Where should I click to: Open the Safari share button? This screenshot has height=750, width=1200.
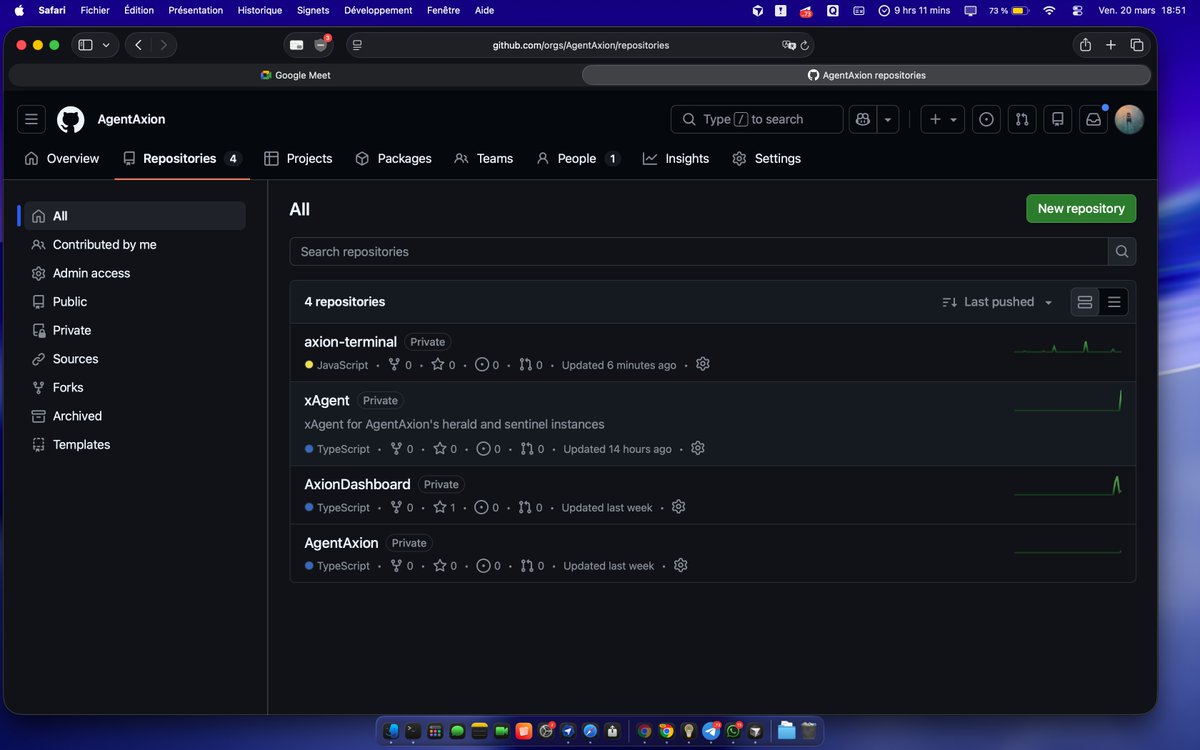pos(1085,45)
